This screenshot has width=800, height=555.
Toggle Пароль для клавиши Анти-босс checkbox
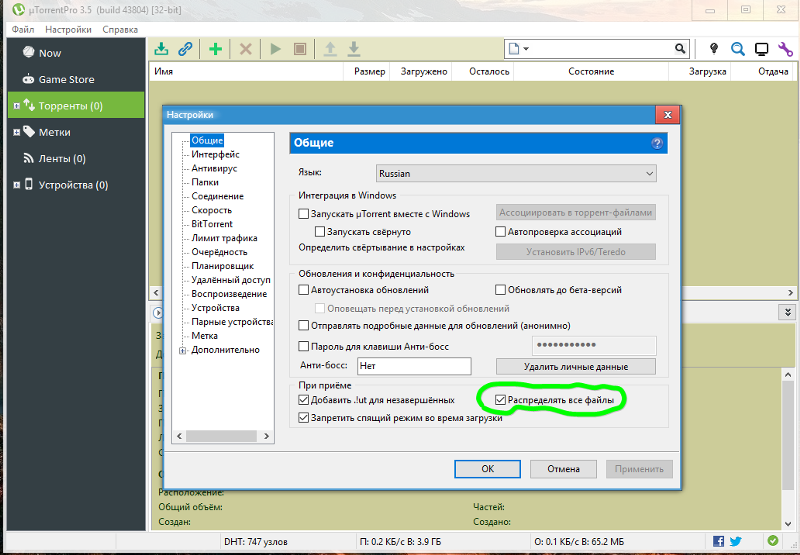(x=304, y=346)
